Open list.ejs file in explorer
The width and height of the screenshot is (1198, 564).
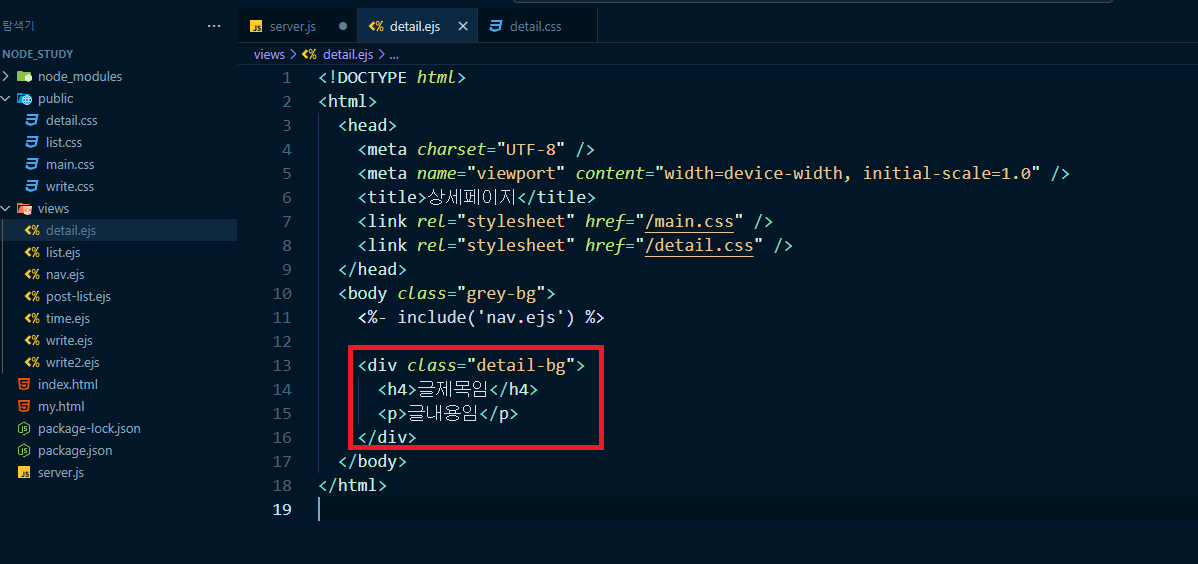click(63, 252)
